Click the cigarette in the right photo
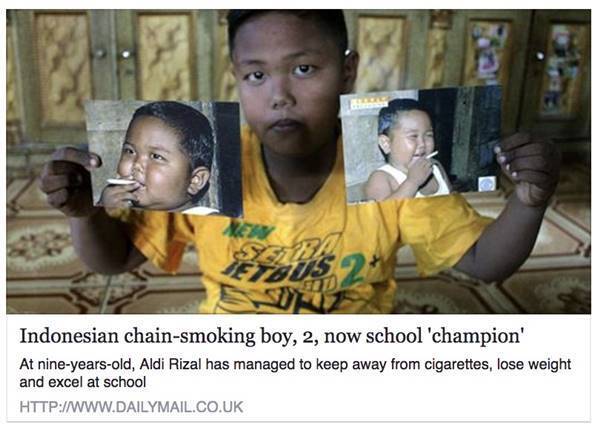Image resolution: width=600 pixels, height=424 pixels. tap(432, 155)
